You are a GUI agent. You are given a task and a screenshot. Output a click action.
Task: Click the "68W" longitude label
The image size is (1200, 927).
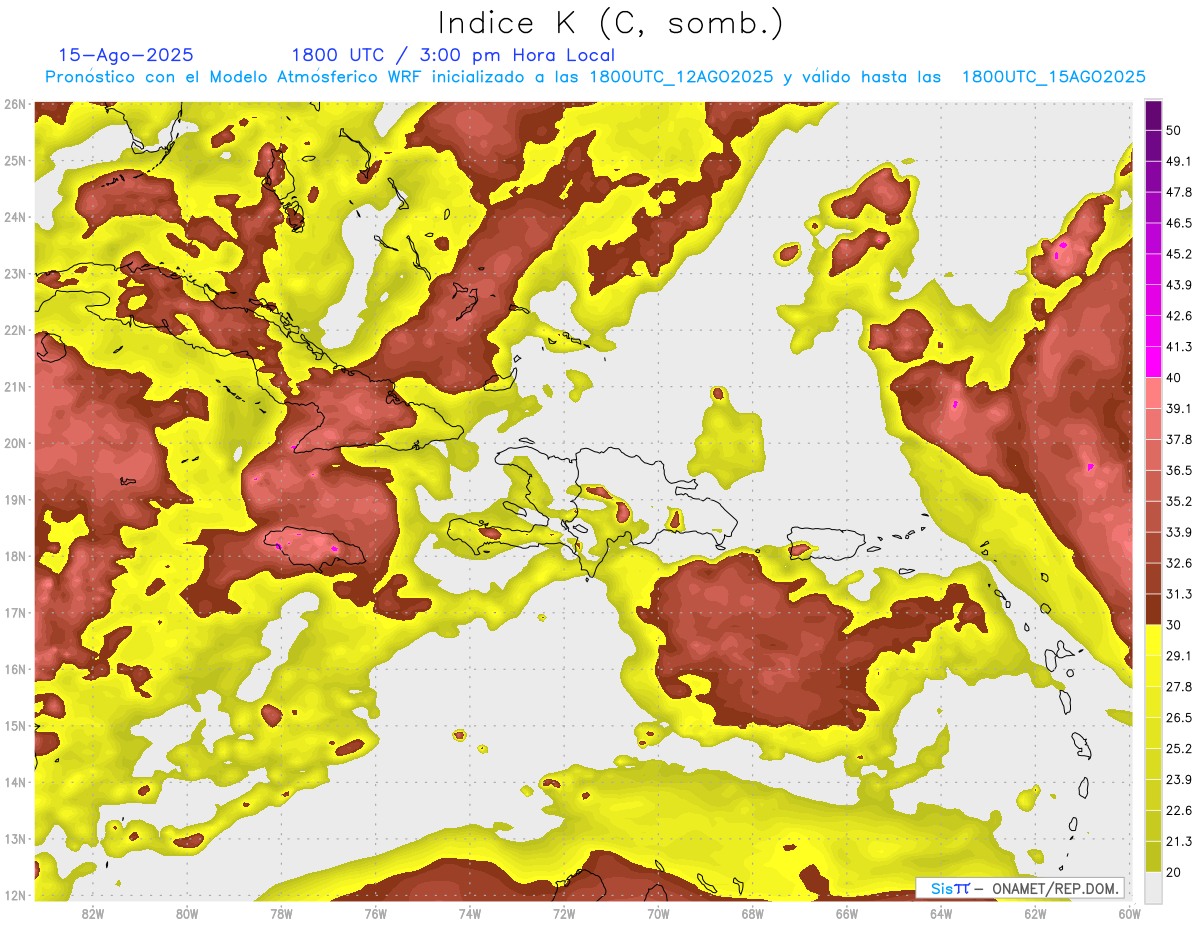[x=752, y=913]
